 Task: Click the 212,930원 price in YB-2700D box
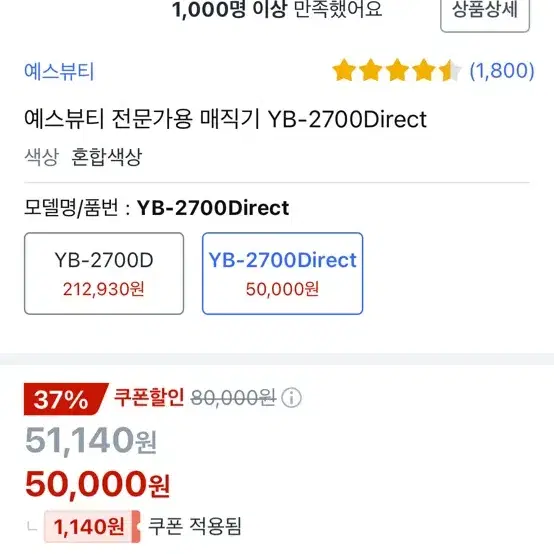click(x=104, y=289)
